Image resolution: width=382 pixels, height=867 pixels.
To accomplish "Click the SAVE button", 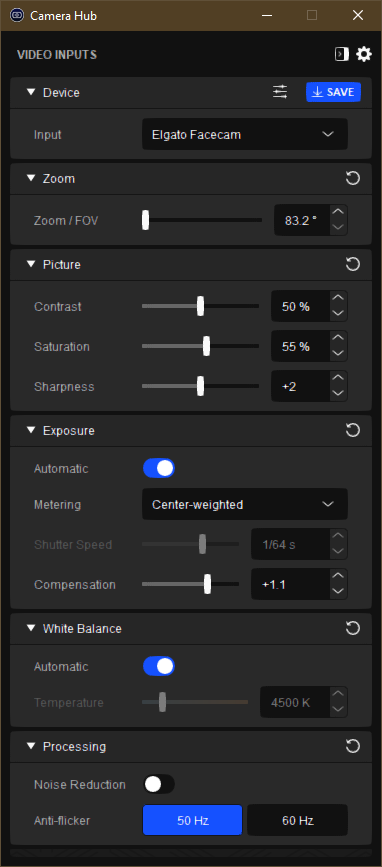I will pos(333,92).
